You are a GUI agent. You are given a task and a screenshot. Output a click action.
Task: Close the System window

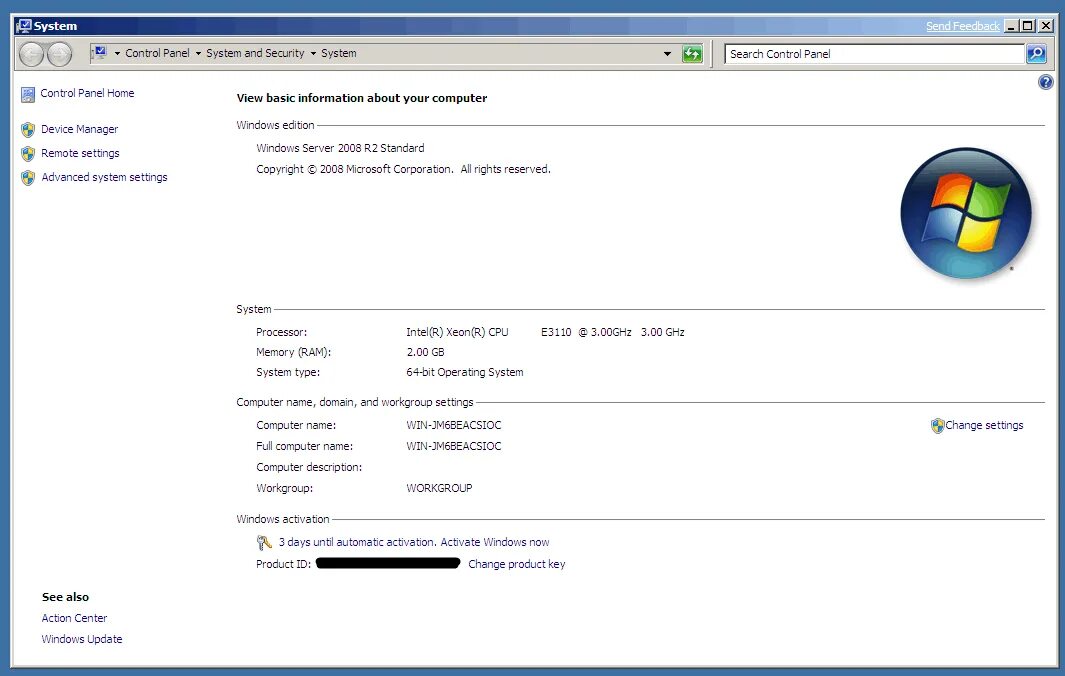pos(1046,26)
